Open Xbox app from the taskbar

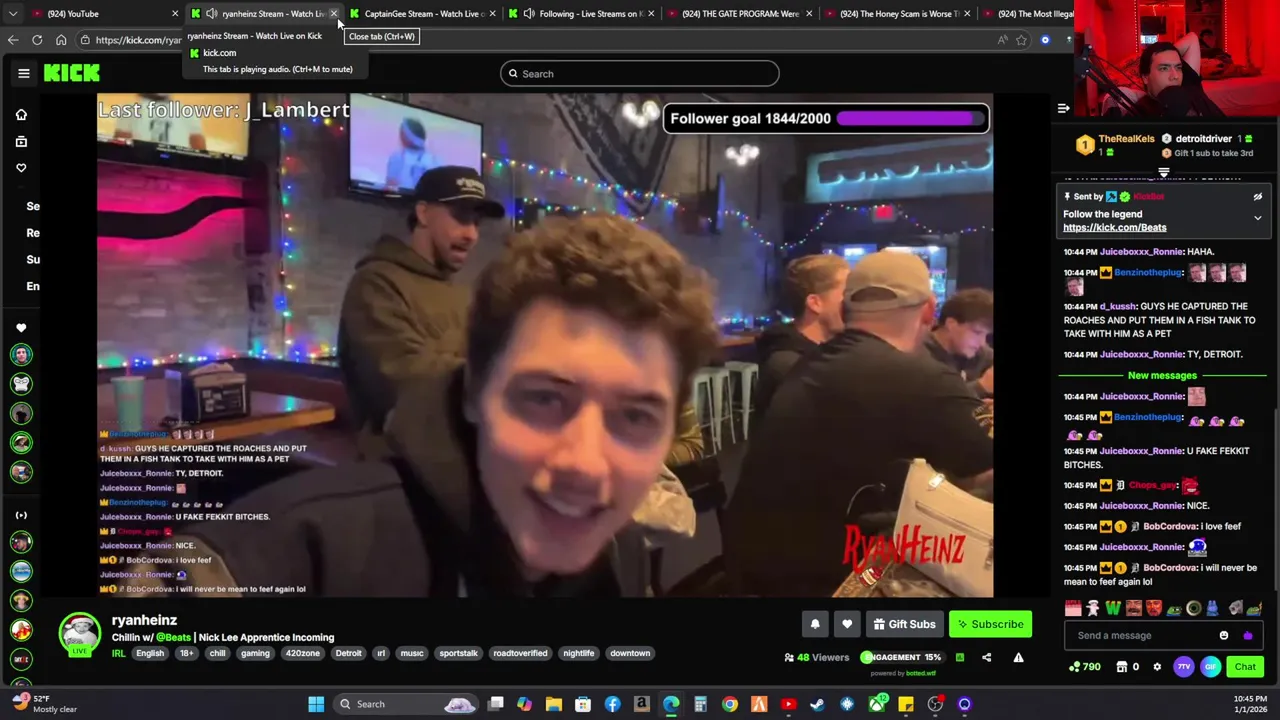pyautogui.click(x=877, y=704)
